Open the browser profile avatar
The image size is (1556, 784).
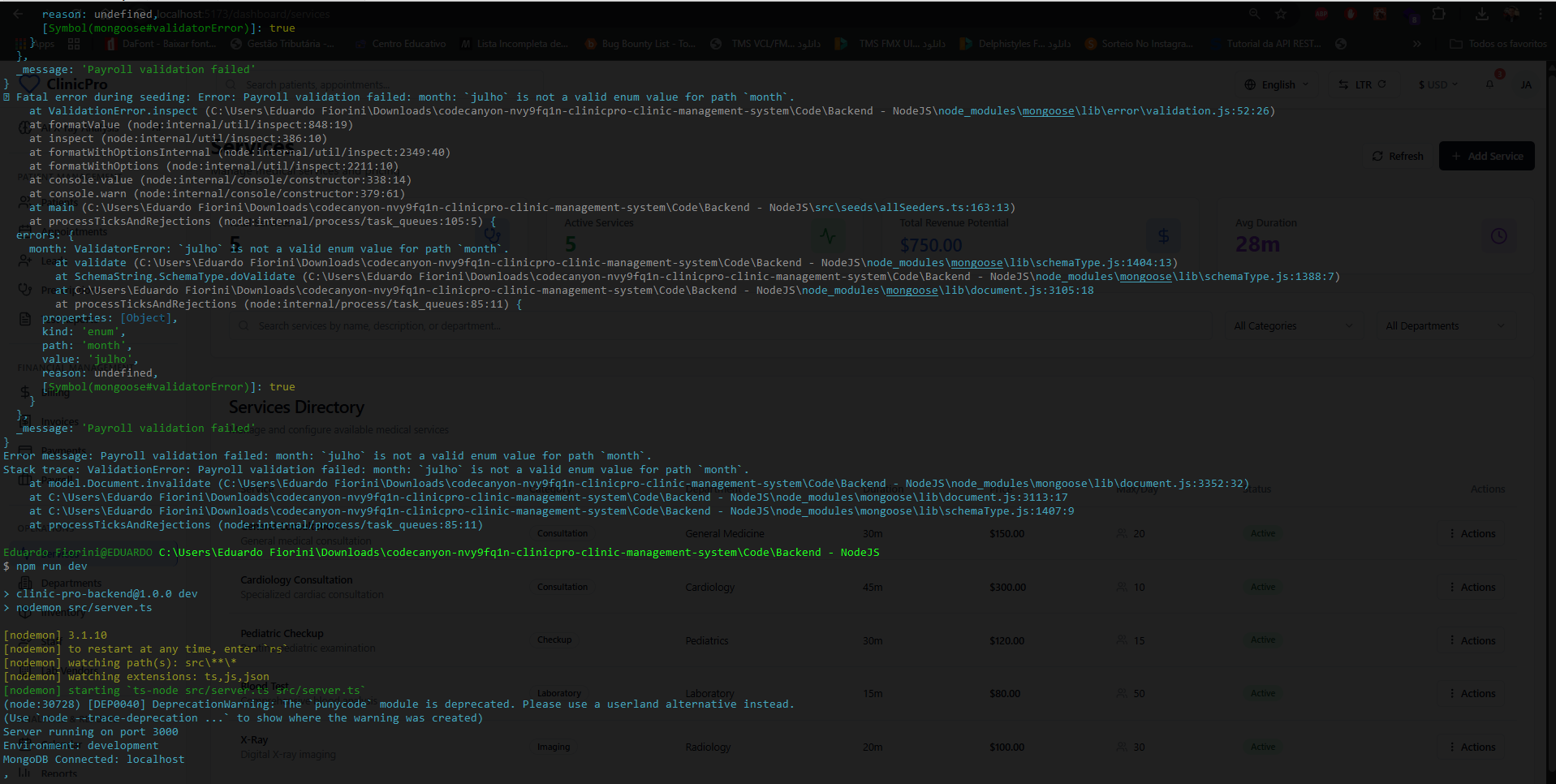pyautogui.click(x=1511, y=14)
